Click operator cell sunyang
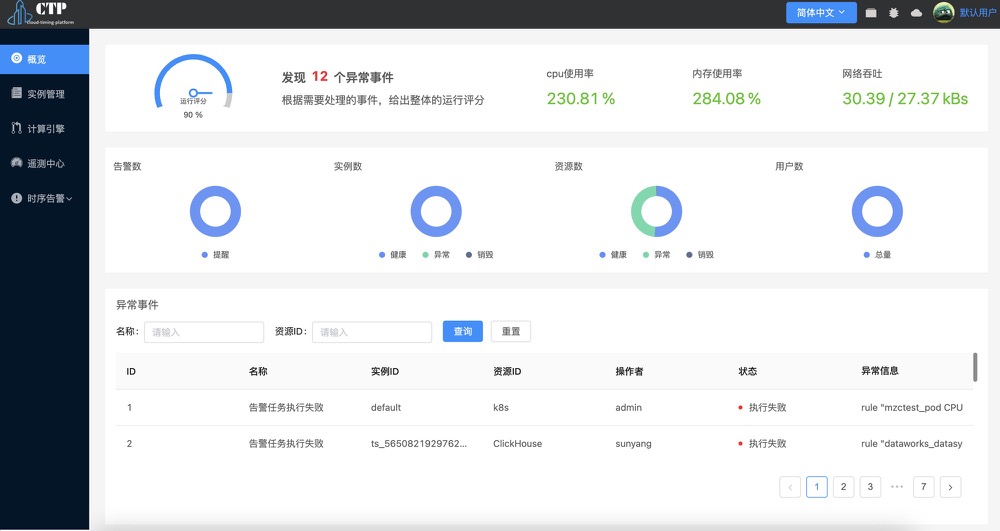Viewport: 1000px width, 531px height. click(633, 444)
